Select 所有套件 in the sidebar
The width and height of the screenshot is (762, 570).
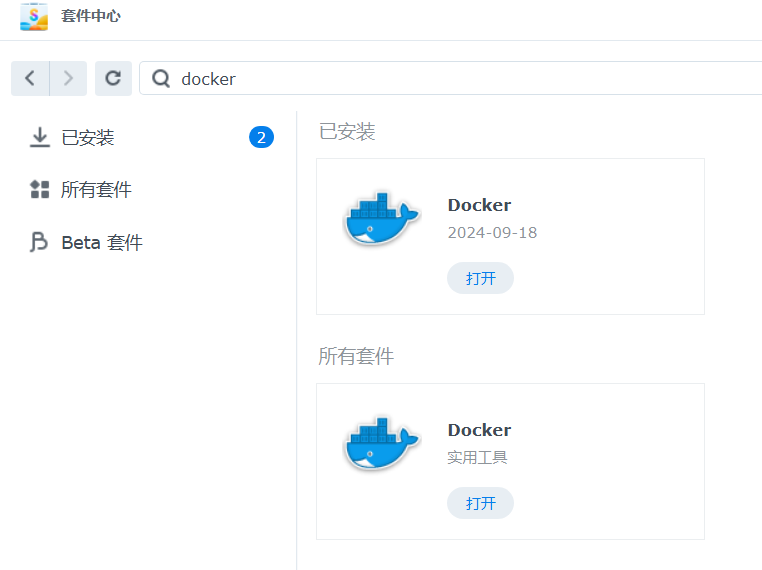pyautogui.click(x=96, y=190)
